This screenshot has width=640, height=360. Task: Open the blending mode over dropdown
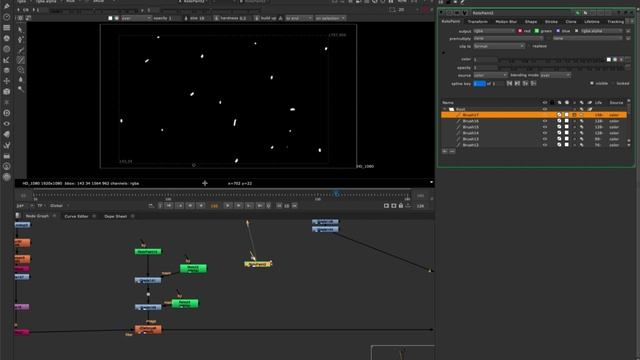[x=555, y=75]
